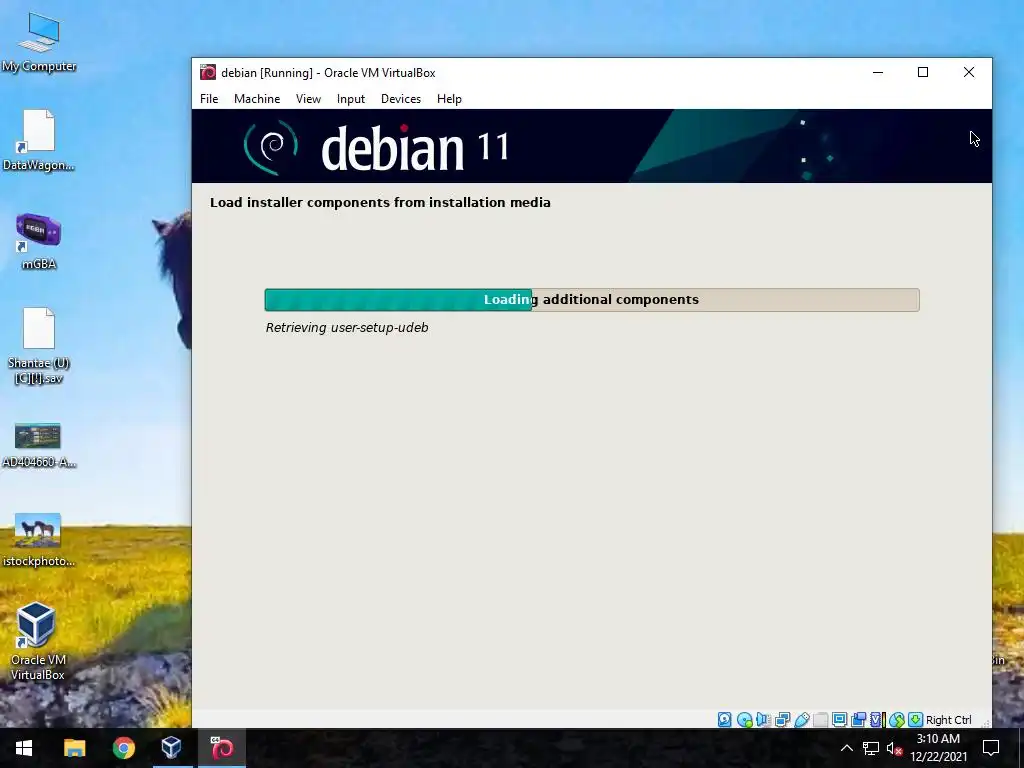This screenshot has width=1024, height=768.
Task: Click the display indicator in VirtualBox status bar
Action: 839,720
